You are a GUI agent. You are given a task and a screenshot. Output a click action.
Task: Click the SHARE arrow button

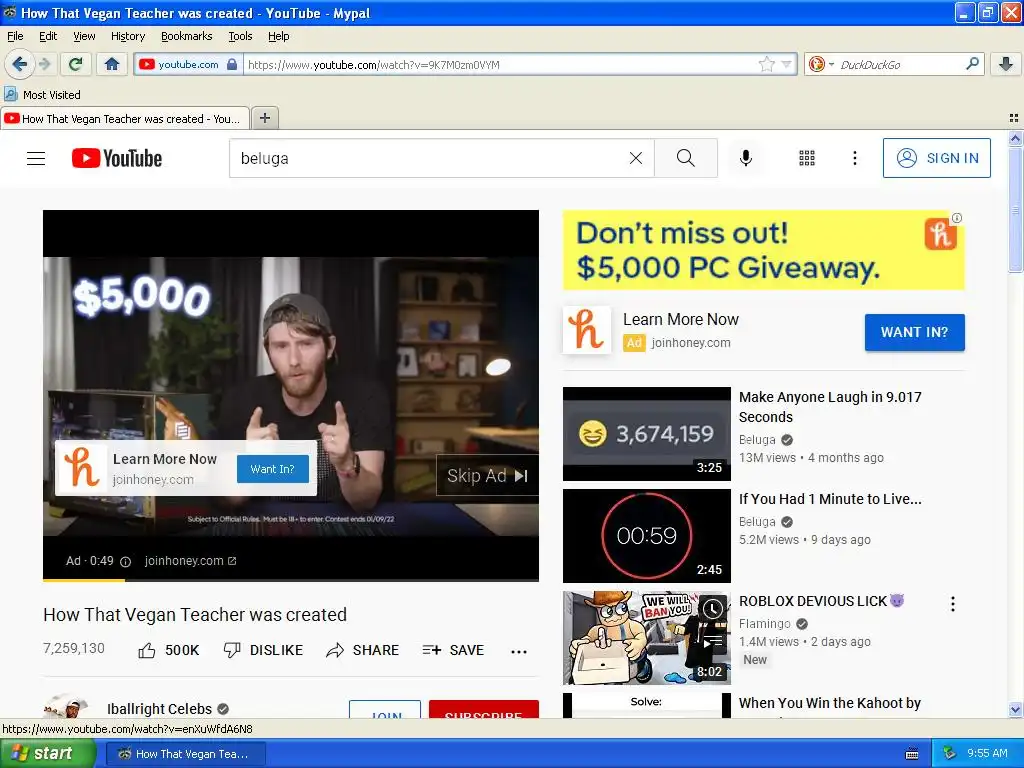click(362, 650)
